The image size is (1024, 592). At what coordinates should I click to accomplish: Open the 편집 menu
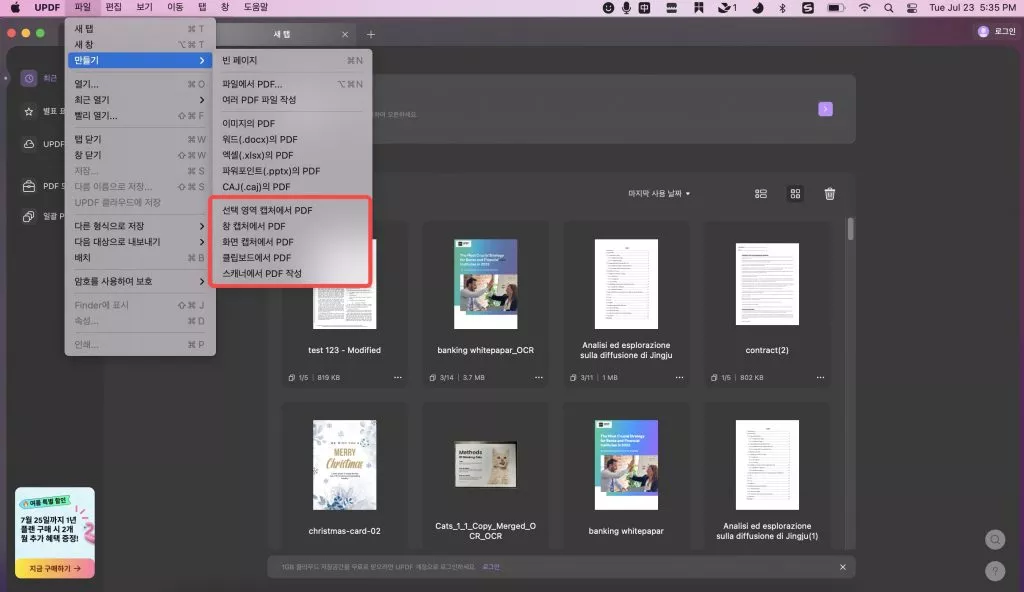[114, 7]
